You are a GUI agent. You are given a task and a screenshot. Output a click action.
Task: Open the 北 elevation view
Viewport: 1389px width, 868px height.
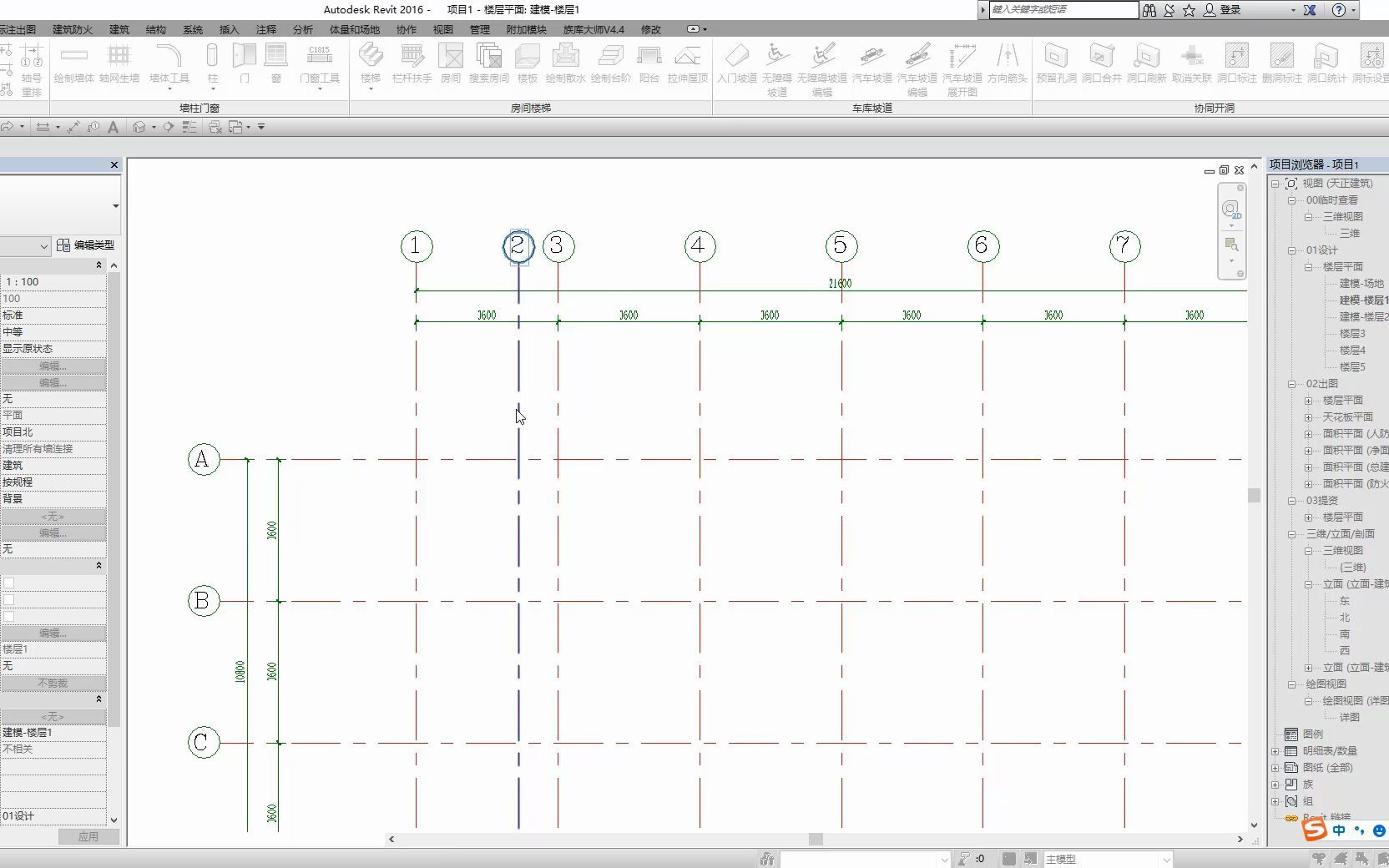1345,618
